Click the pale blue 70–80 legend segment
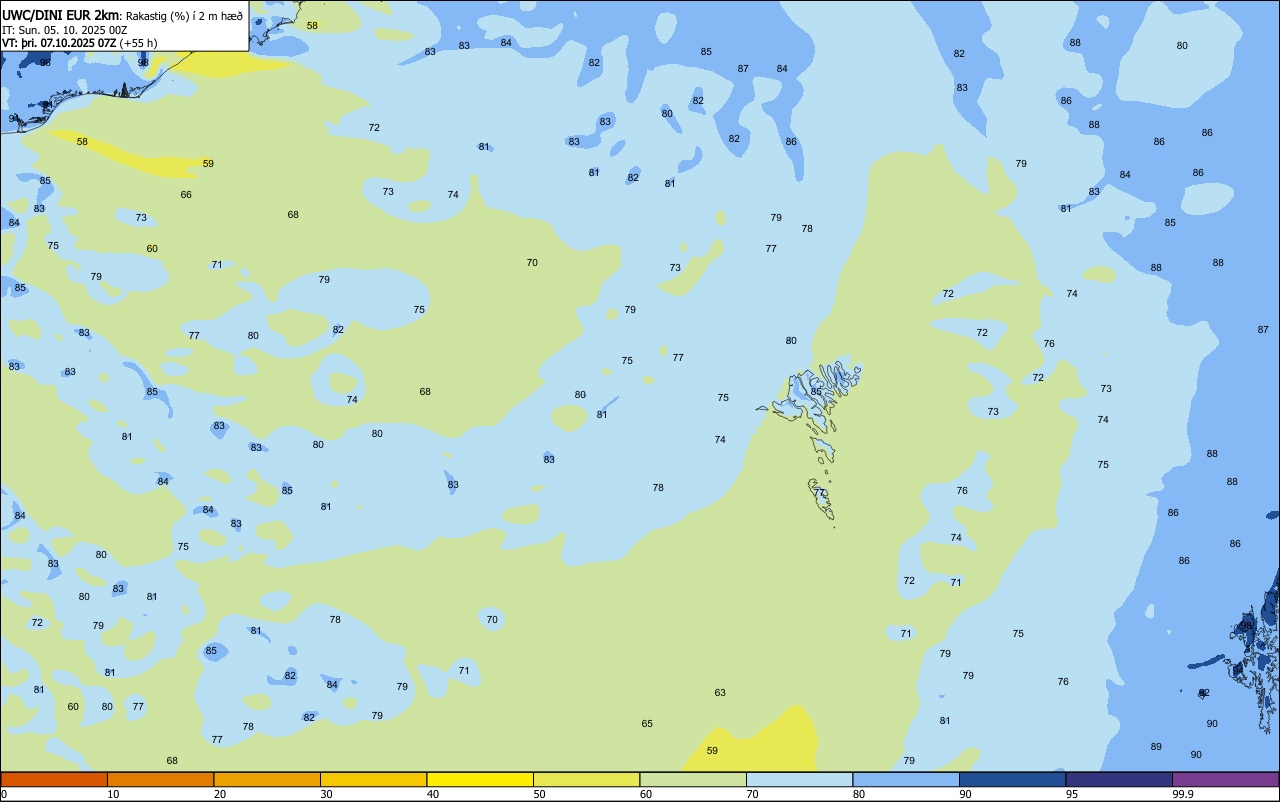 click(799, 779)
